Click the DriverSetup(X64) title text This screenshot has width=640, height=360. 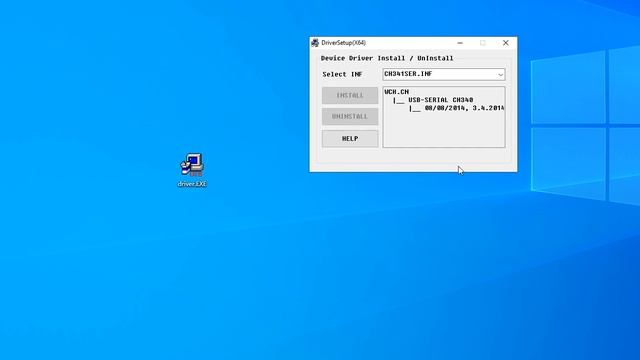[x=343, y=43]
